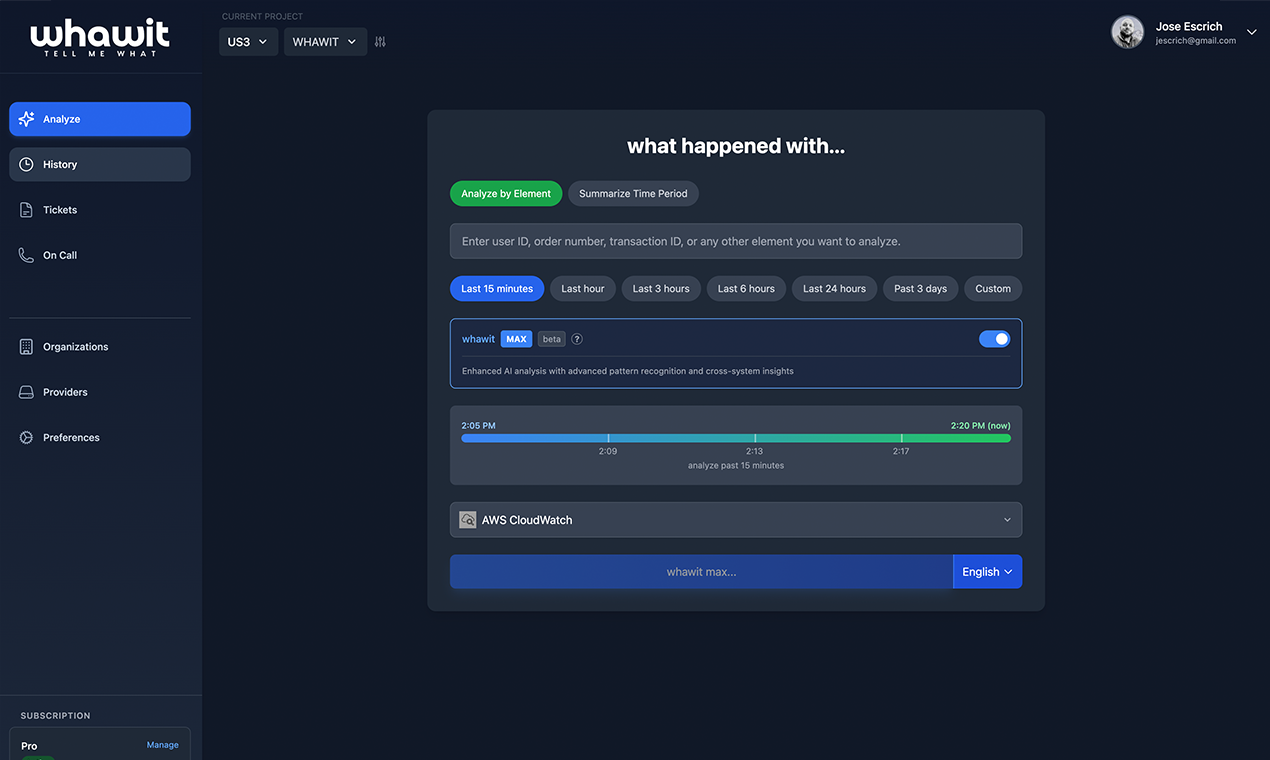The width and height of the screenshot is (1270, 760).
Task: Choose the Last 3 hours range
Action: click(661, 289)
